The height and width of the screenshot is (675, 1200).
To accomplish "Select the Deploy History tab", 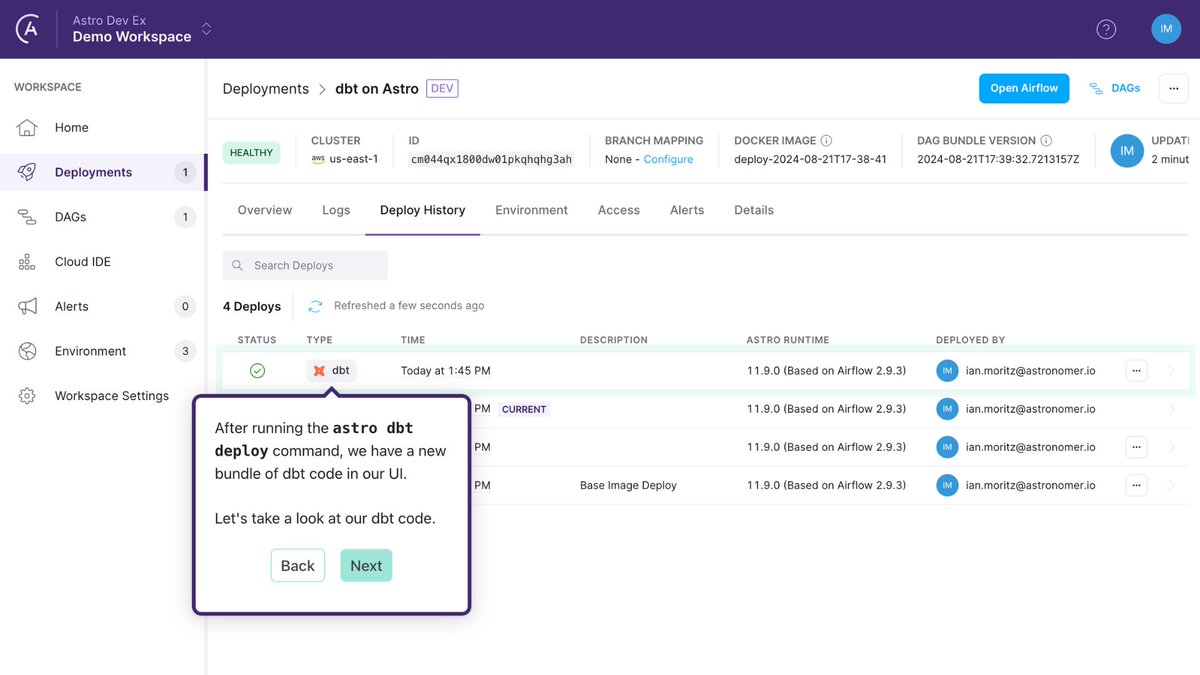I will point(423,210).
